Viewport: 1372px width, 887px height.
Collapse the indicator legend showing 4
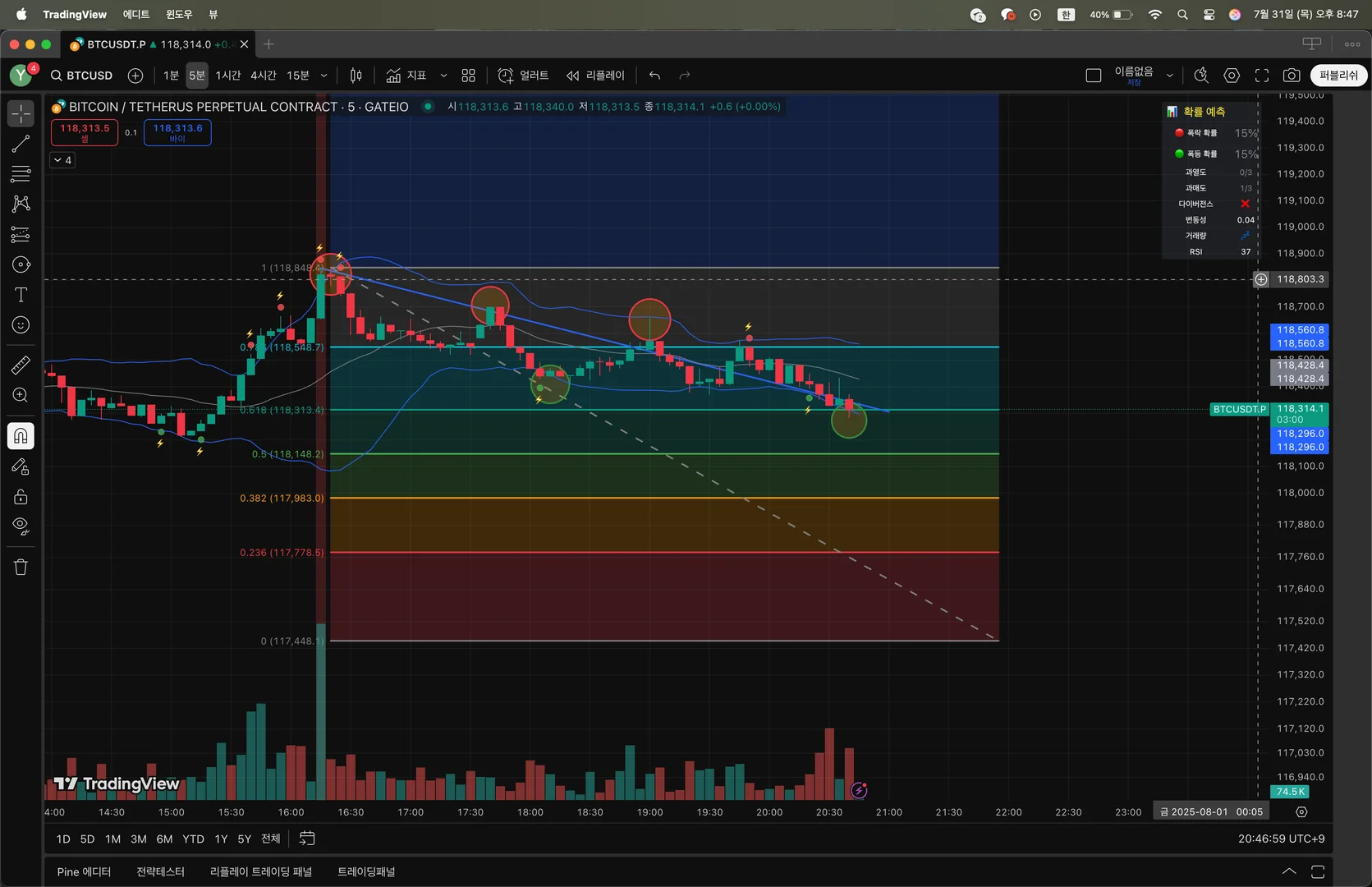click(x=62, y=160)
